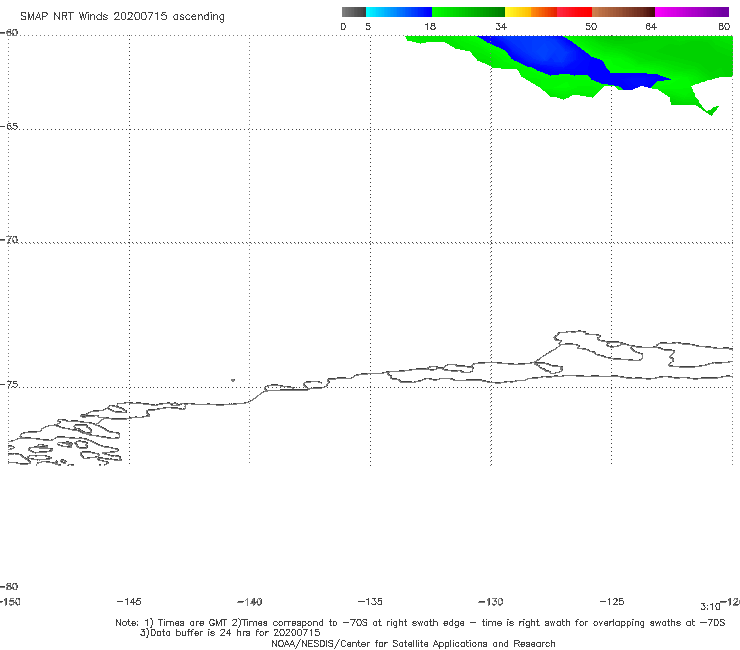The height and width of the screenshot is (650, 740).
Task: Click the longitude label "-135"
Action: [370, 601]
